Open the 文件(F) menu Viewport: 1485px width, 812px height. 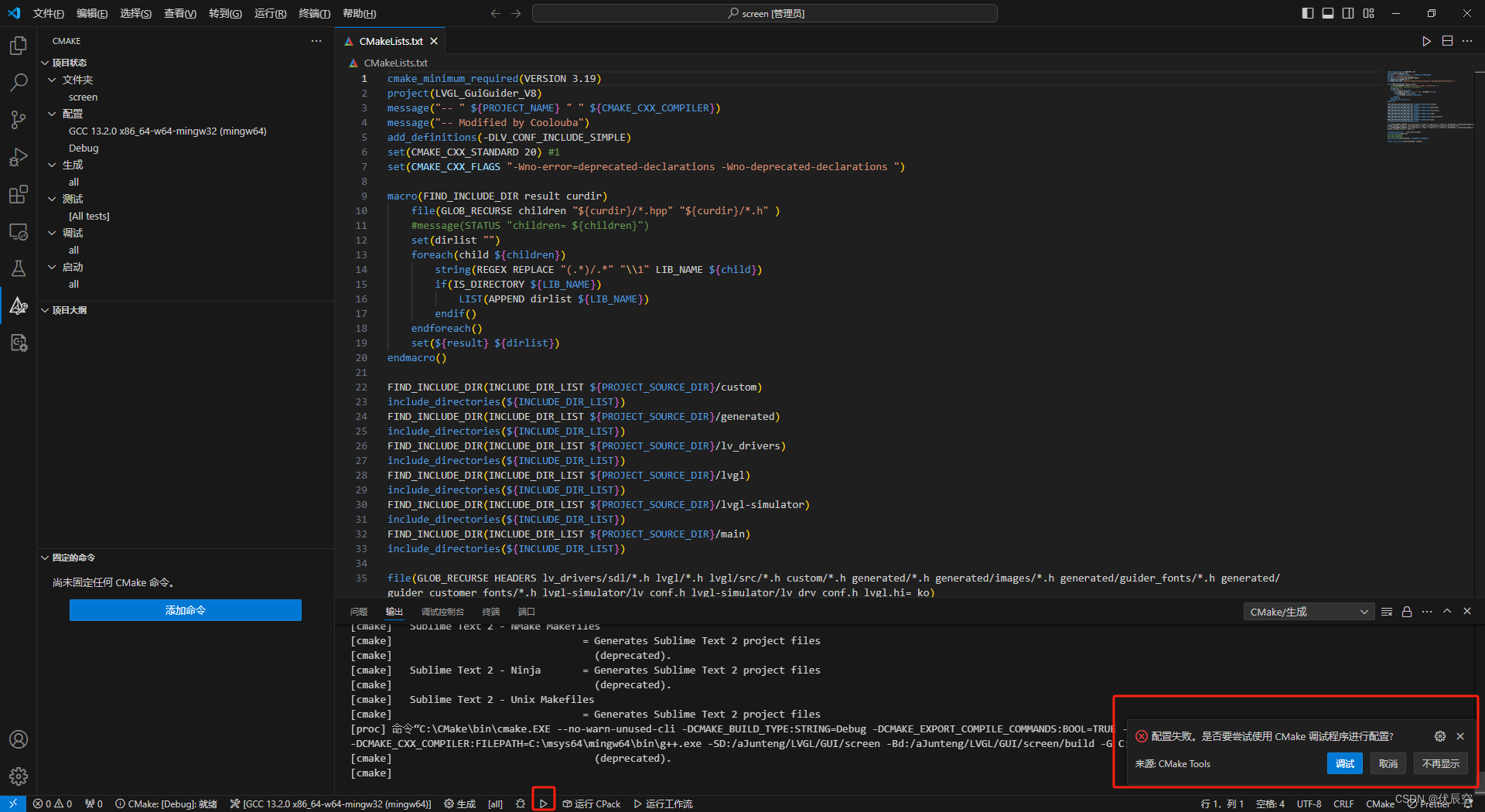coord(49,13)
